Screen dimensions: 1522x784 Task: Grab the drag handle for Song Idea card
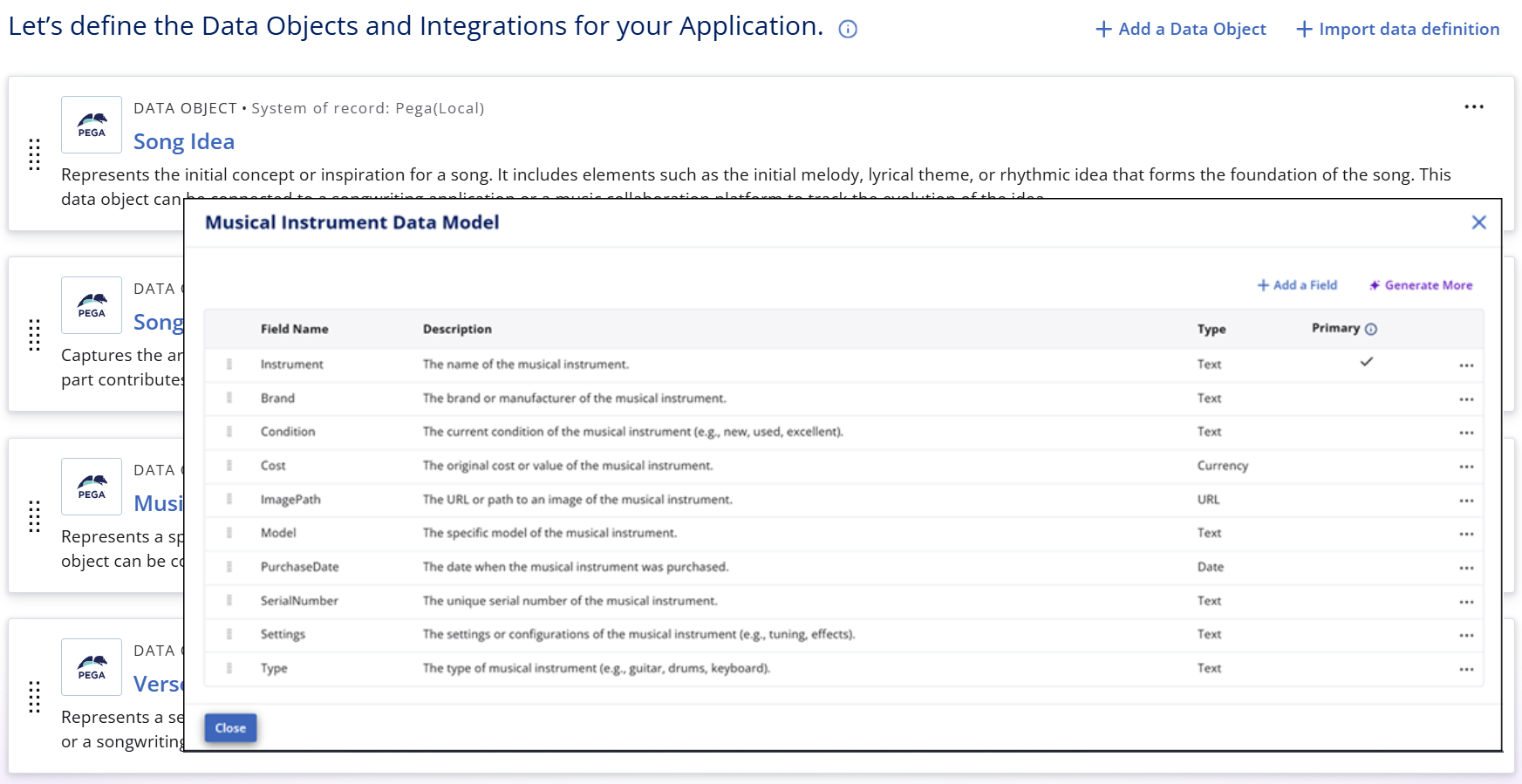tap(35, 154)
